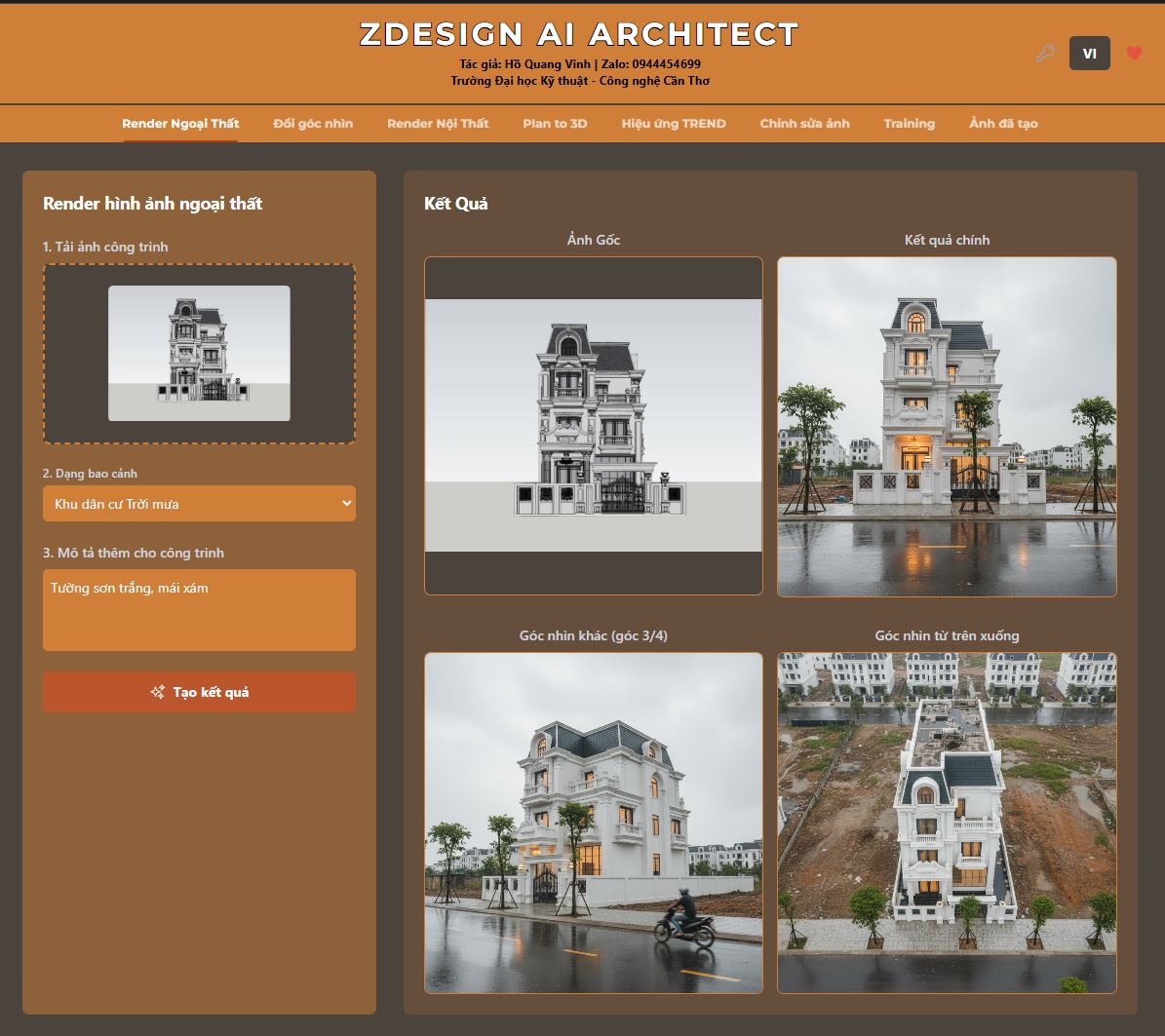The width and height of the screenshot is (1165, 1036).
Task: Click the sparkle icon on Tạo kết quả
Action: point(157,692)
